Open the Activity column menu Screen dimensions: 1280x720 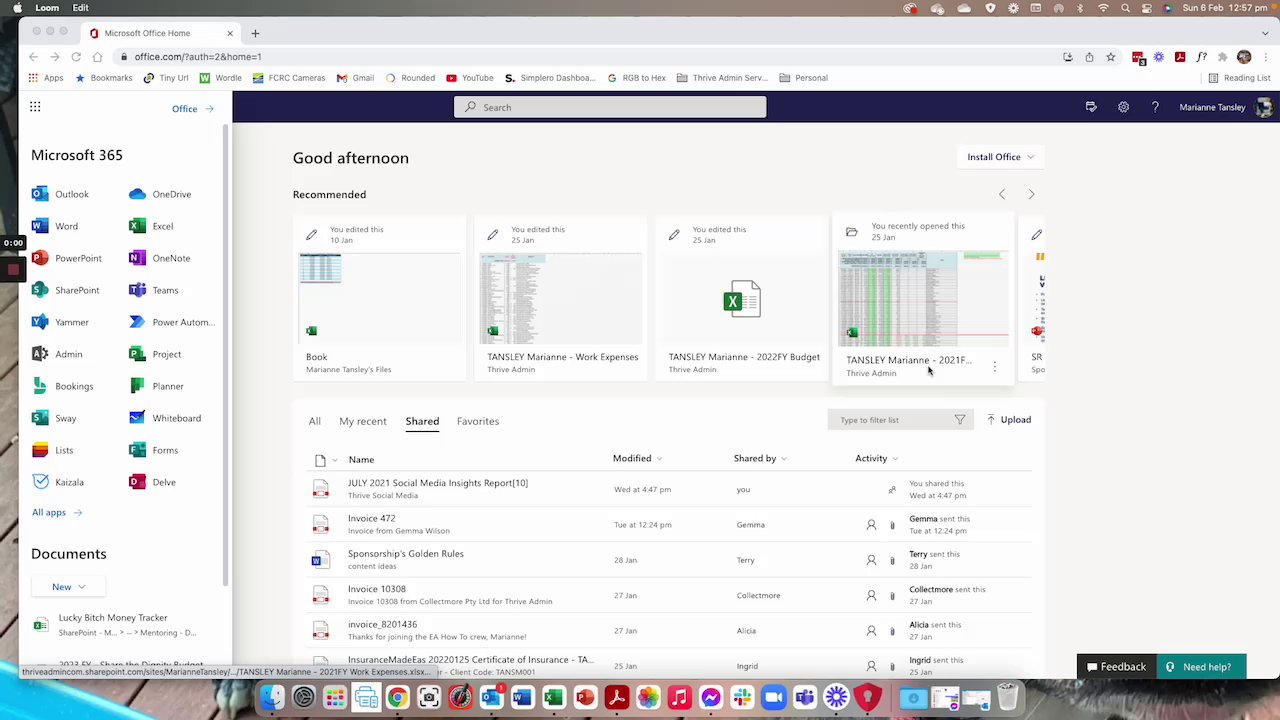pyautogui.click(x=876, y=458)
